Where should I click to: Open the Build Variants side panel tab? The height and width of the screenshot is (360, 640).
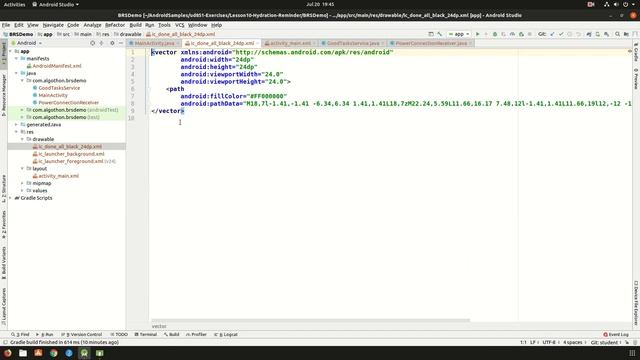coord(4,263)
